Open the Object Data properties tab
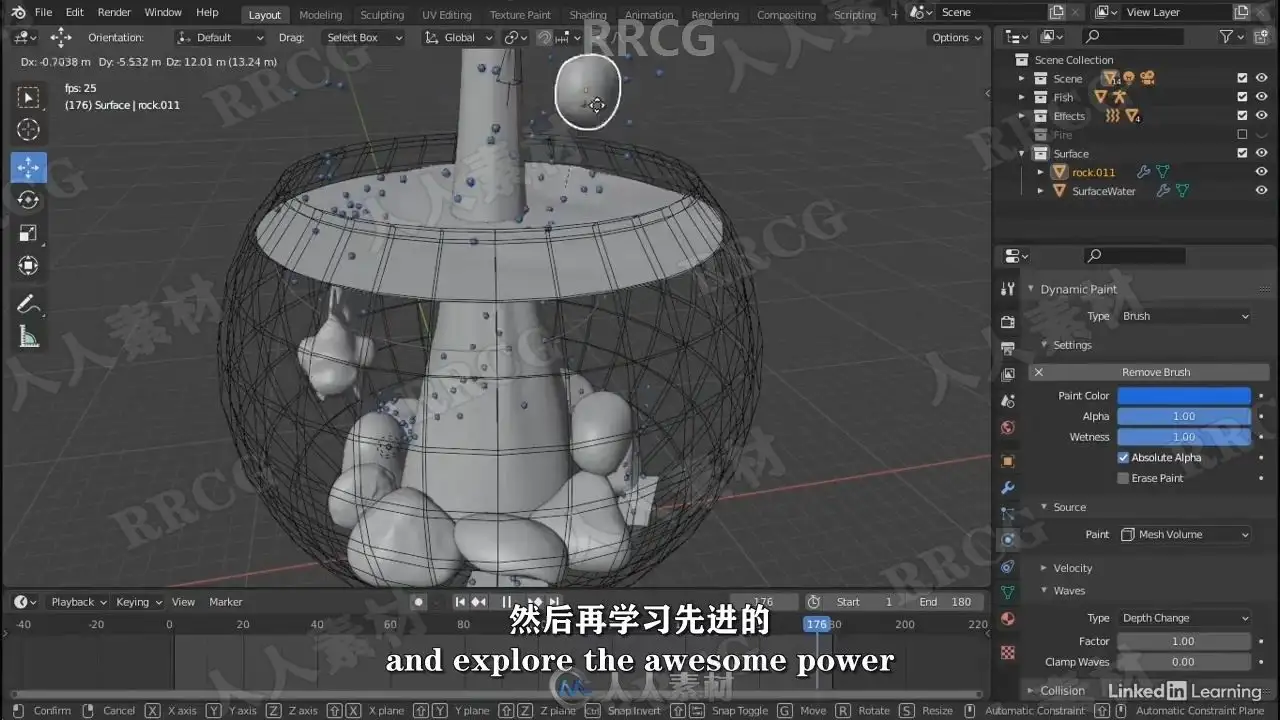The width and height of the screenshot is (1280, 720). [x=1008, y=593]
